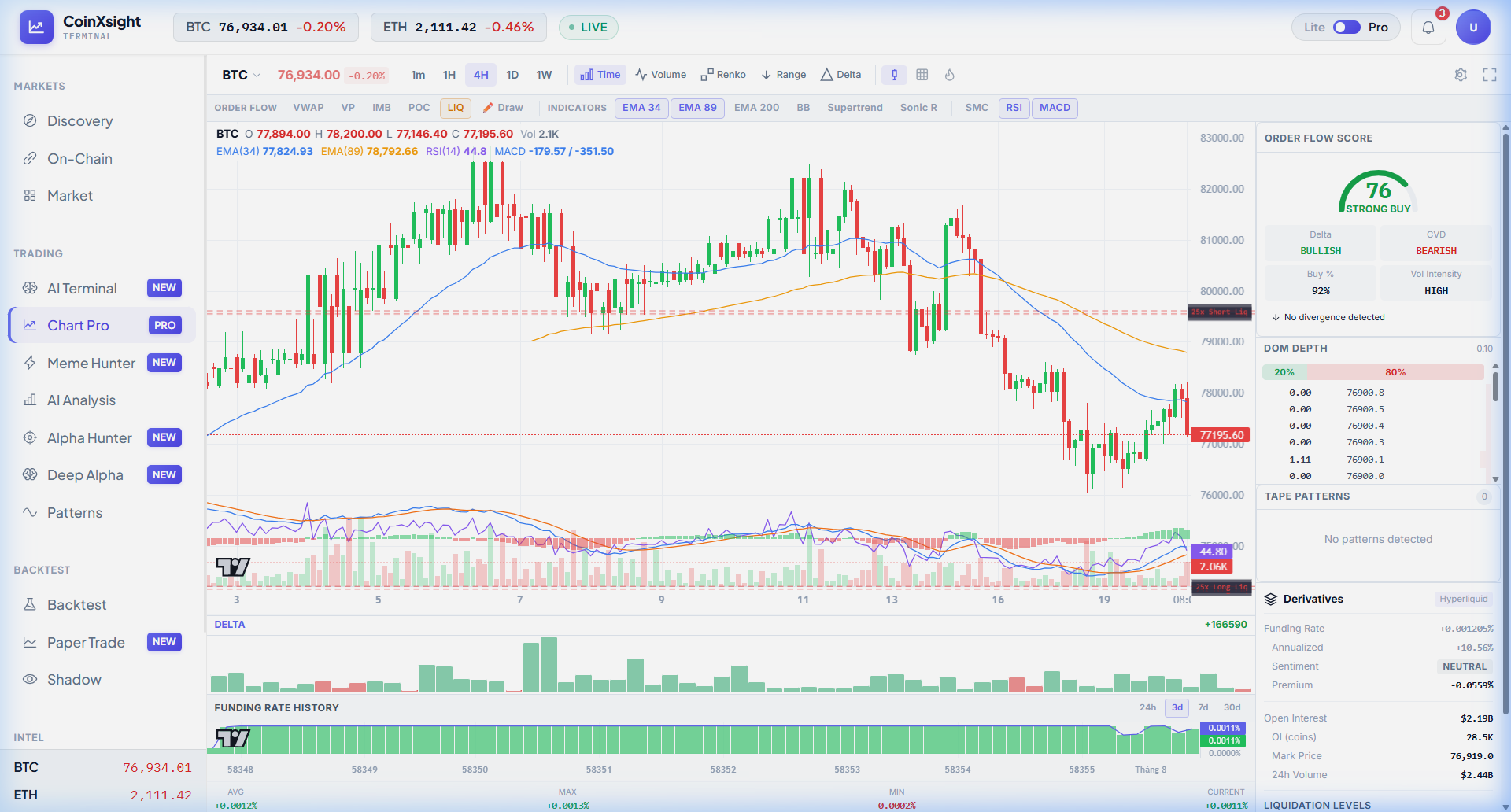Enable the Supertrend indicator
Viewport: 1511px width, 812px height.
coord(855,108)
